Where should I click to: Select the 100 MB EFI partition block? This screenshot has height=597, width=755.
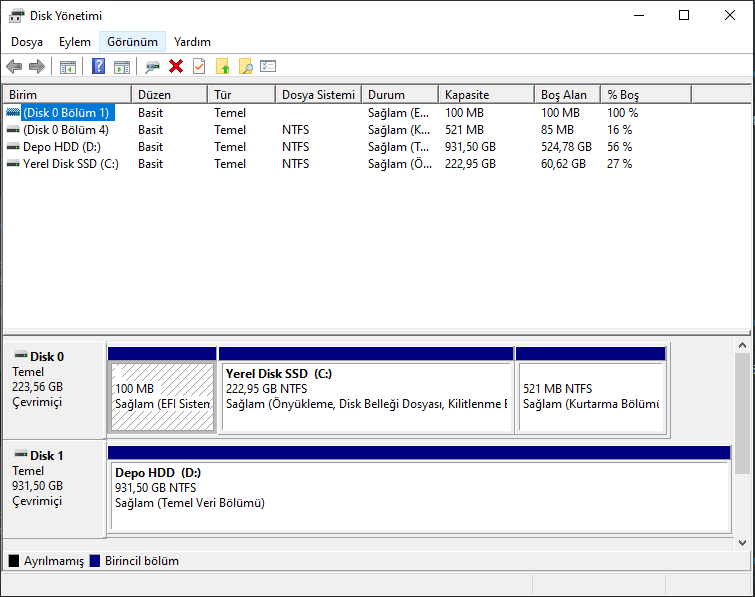point(162,390)
